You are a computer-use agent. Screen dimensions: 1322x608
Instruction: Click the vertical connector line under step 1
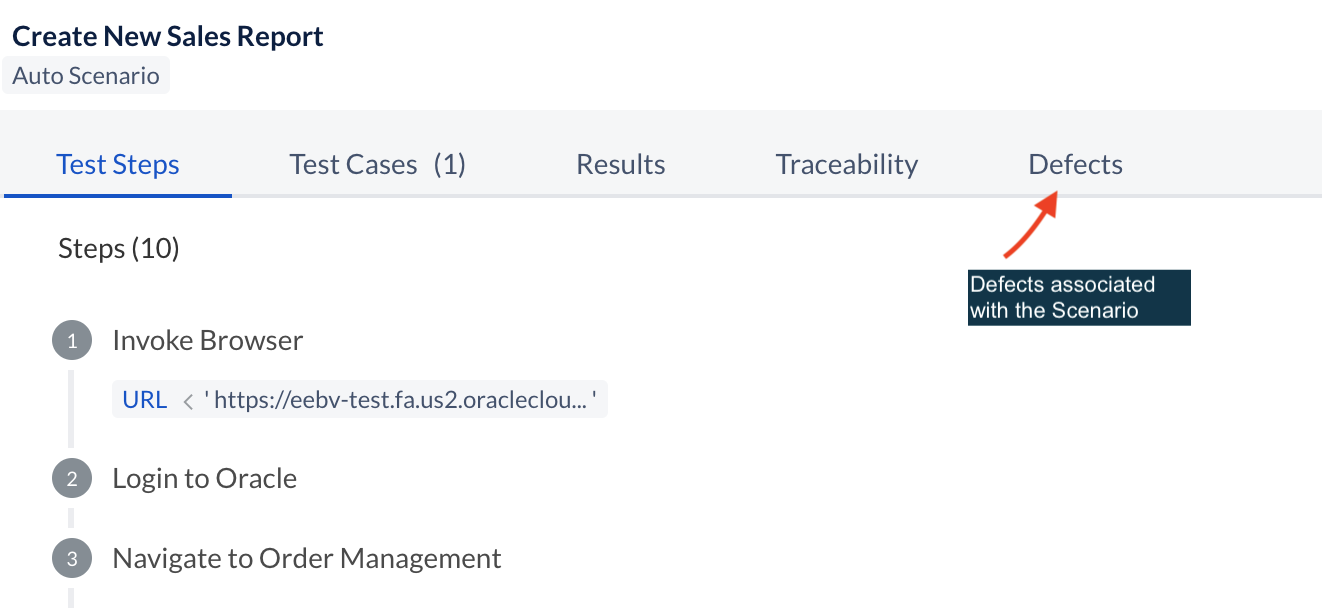click(71, 410)
